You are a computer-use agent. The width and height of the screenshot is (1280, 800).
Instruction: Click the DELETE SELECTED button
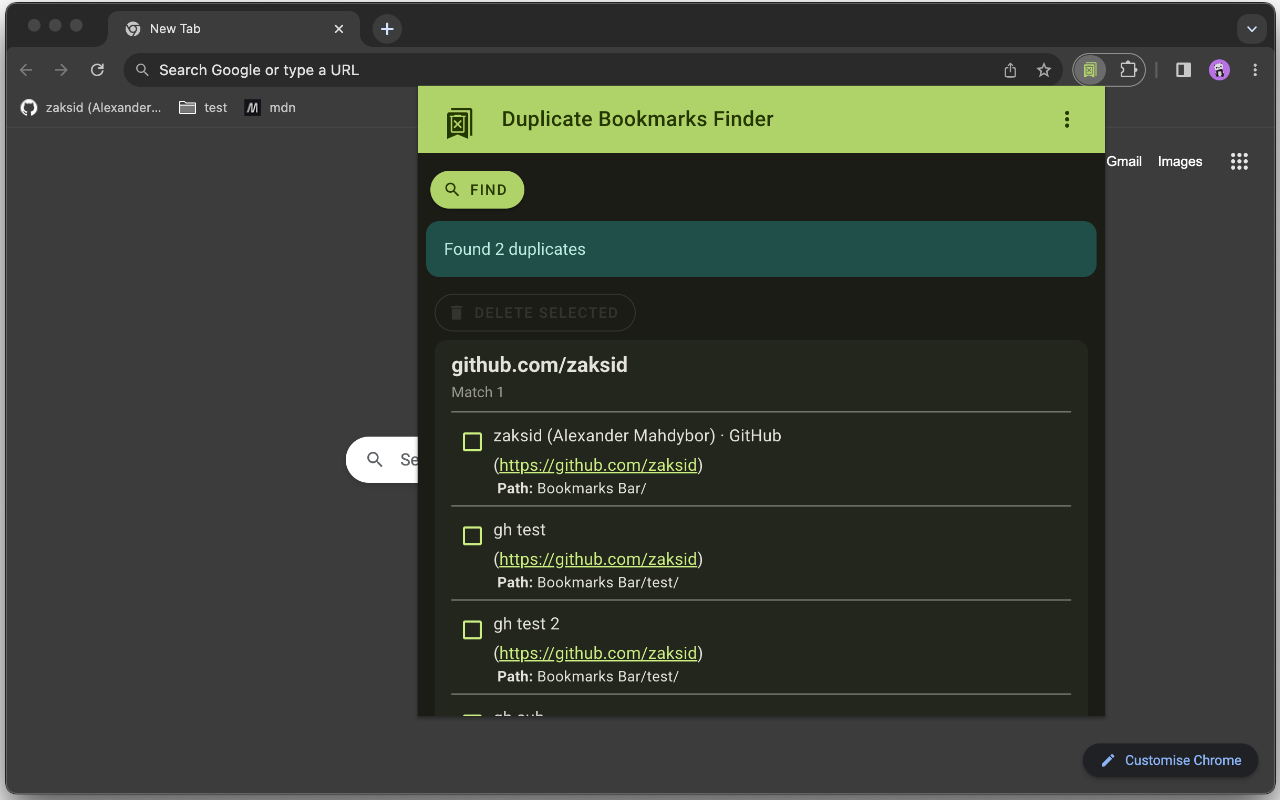coord(535,313)
